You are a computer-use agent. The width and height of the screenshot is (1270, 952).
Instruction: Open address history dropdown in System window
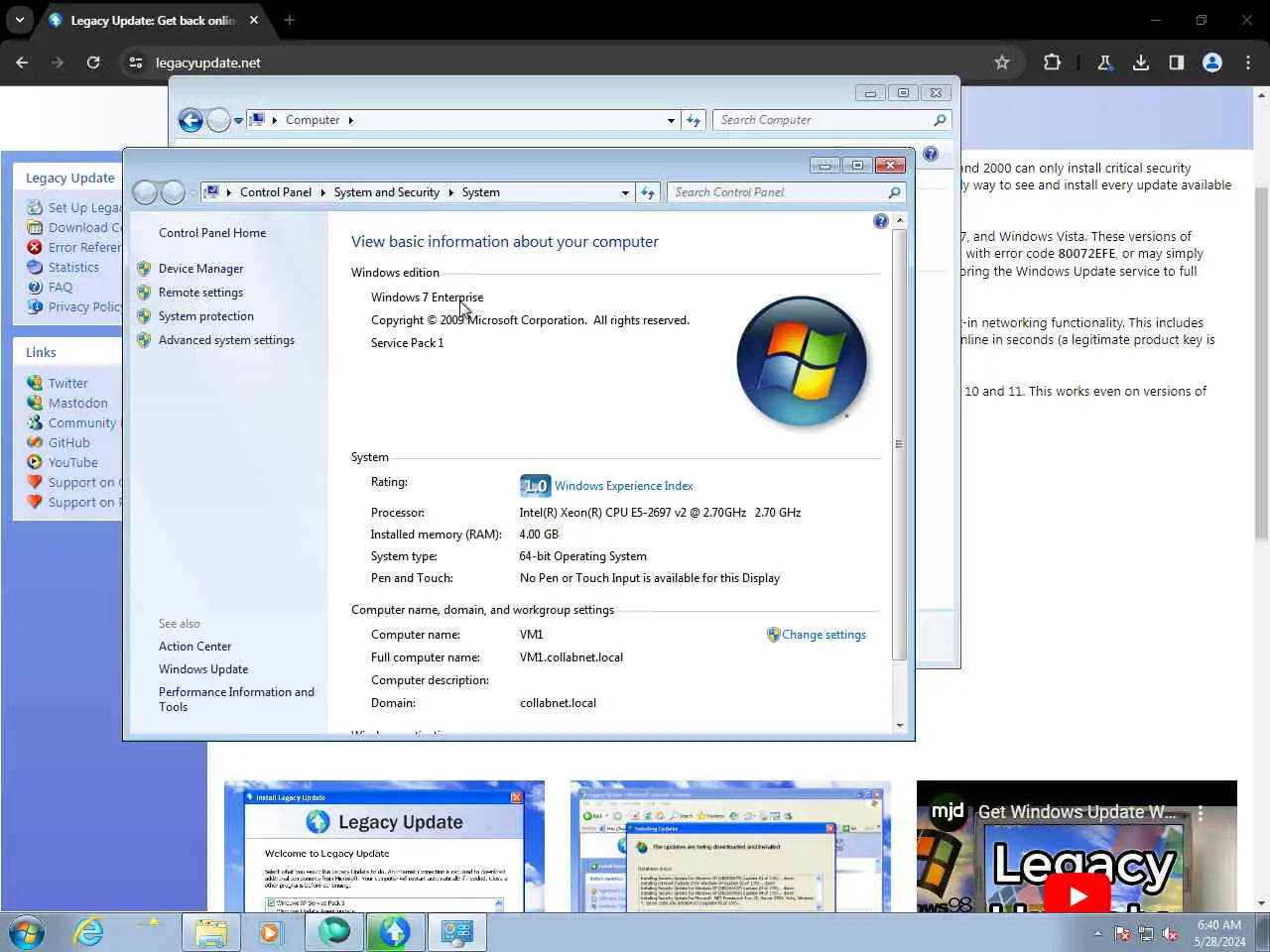[x=625, y=192]
